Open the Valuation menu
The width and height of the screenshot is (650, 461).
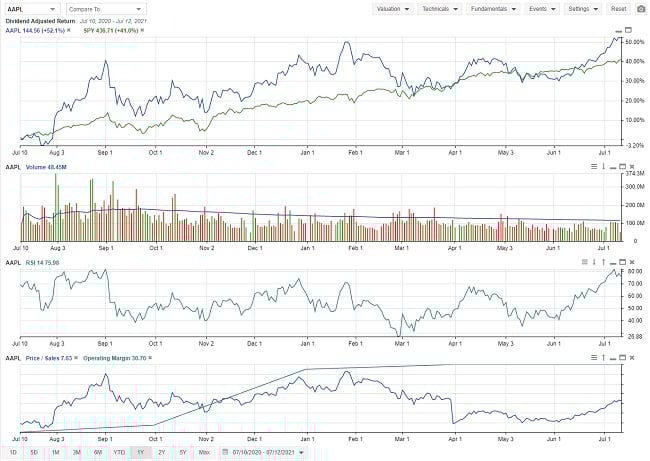[393, 9]
